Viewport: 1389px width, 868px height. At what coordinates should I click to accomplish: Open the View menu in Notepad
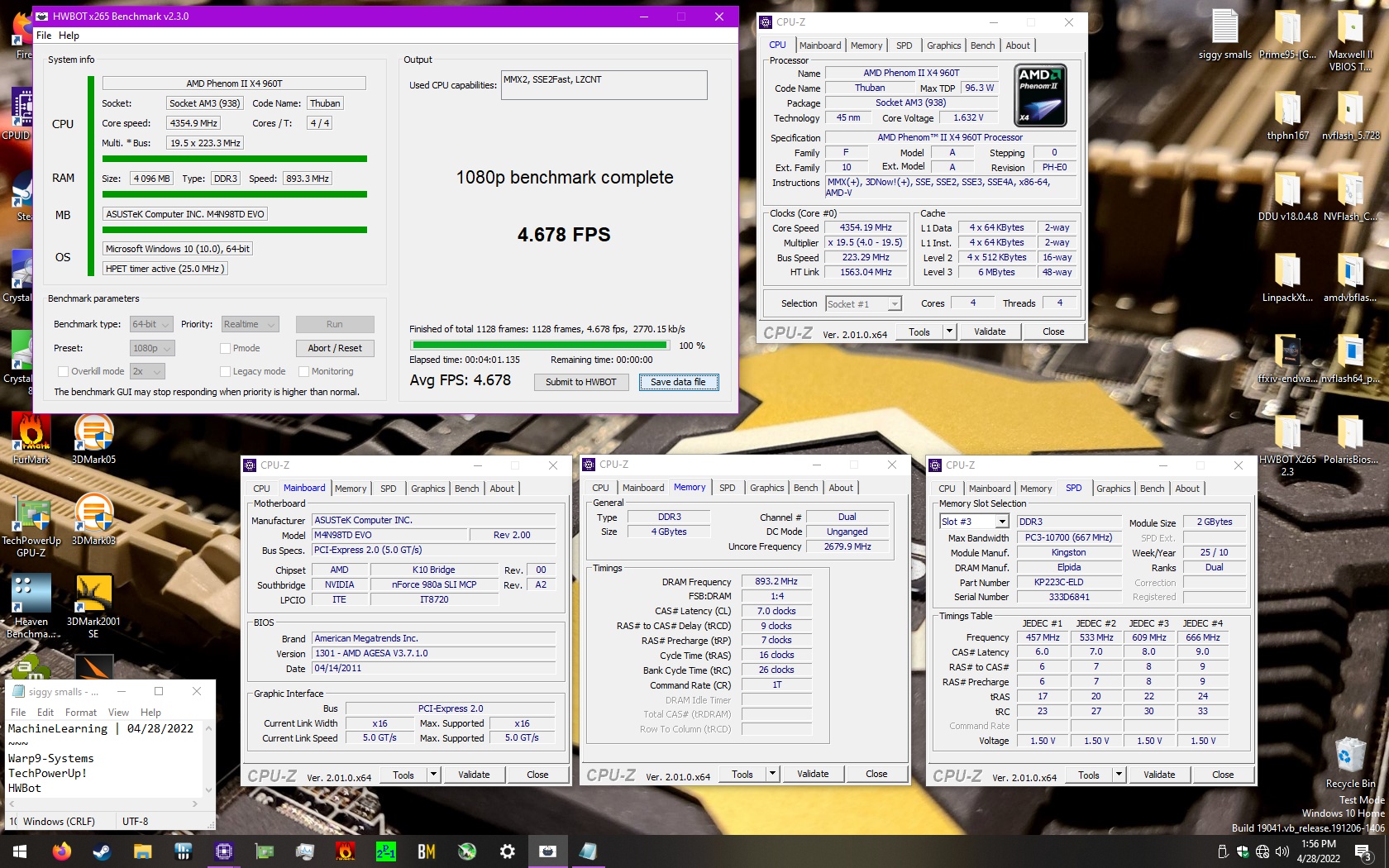click(118, 713)
